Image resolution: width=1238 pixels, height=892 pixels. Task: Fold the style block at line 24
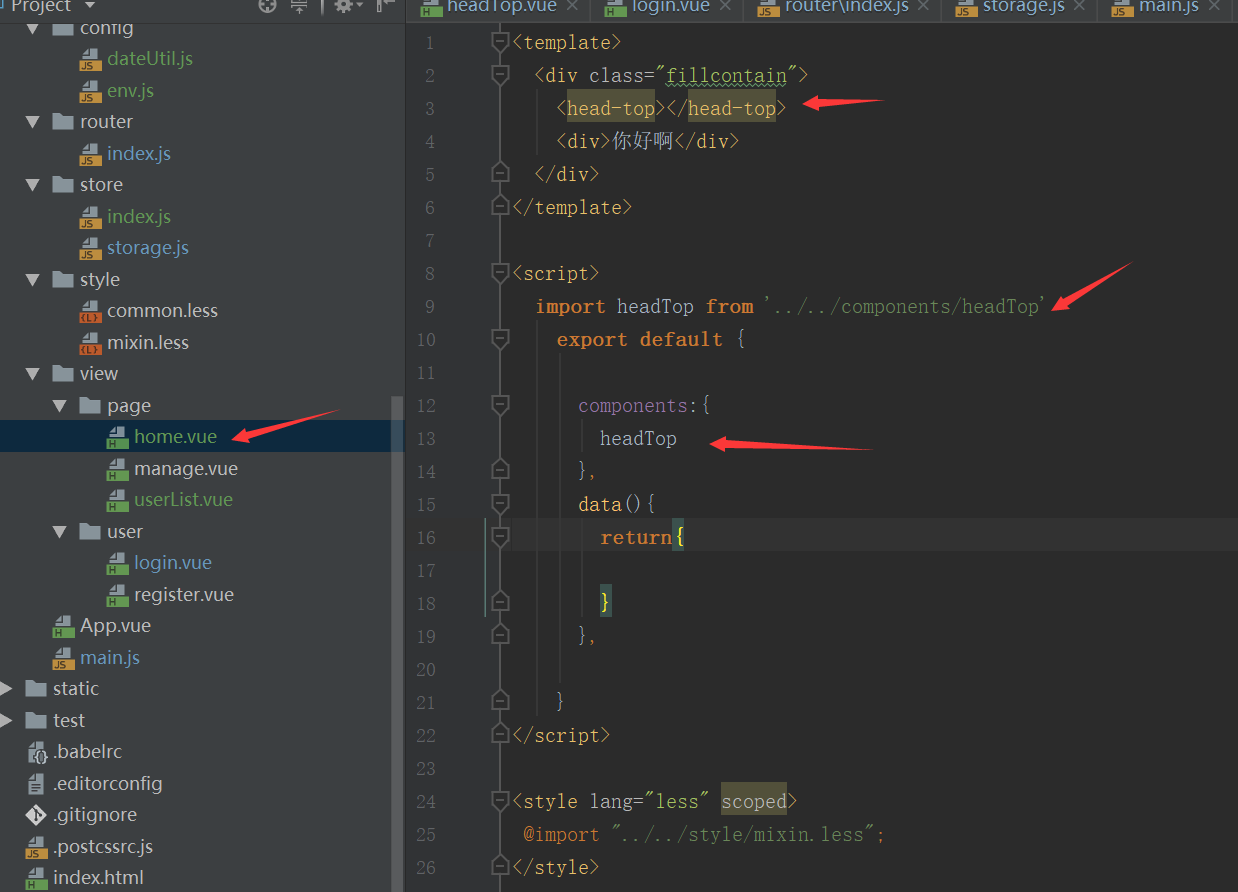point(500,801)
